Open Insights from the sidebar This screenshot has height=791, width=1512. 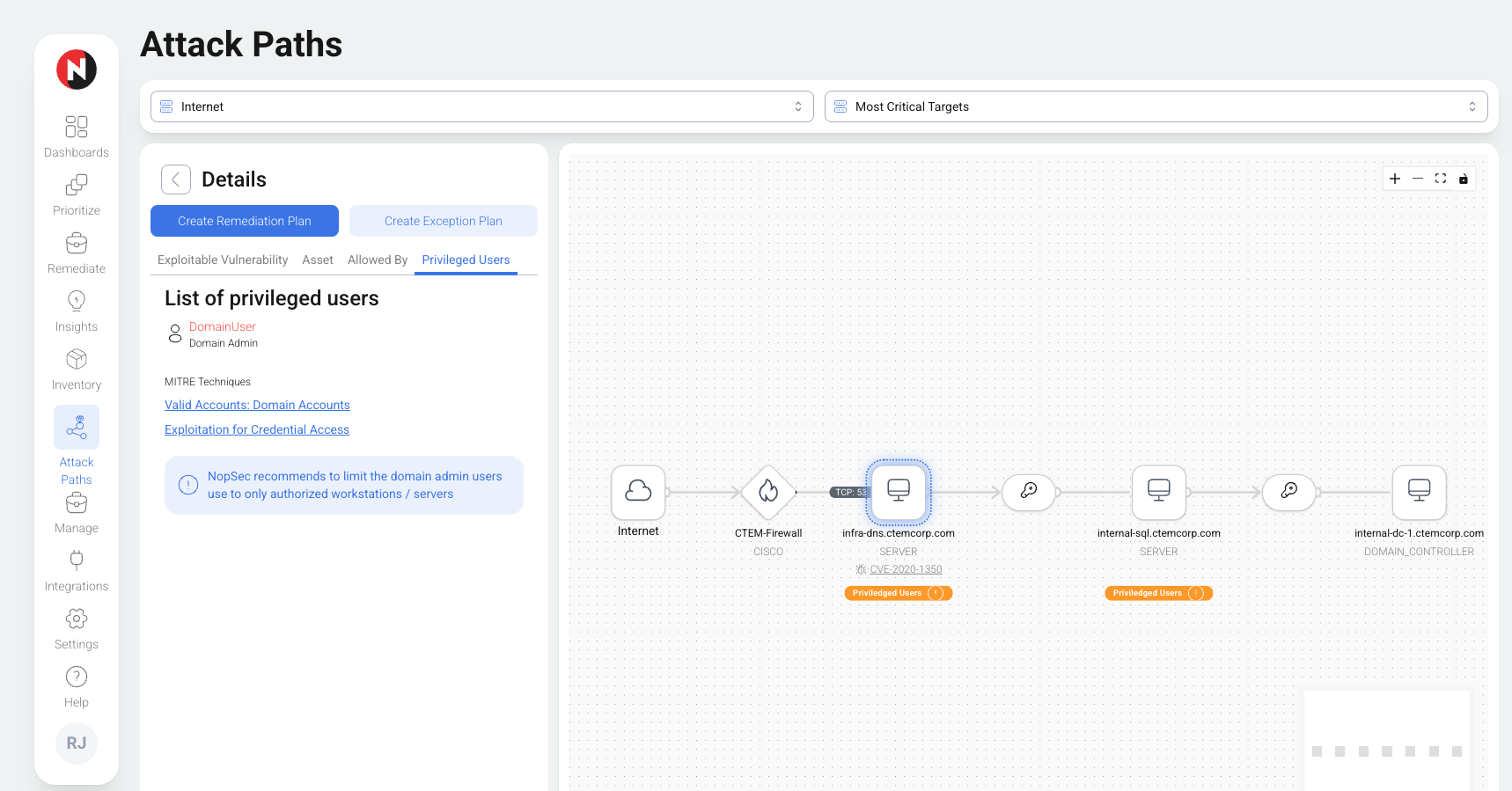77,302
